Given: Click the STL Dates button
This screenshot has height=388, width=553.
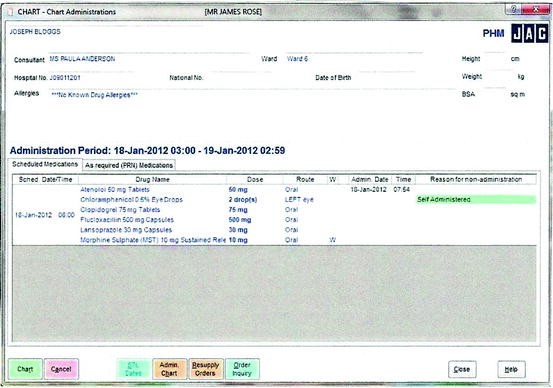Looking at the screenshot, I should coord(133,369).
